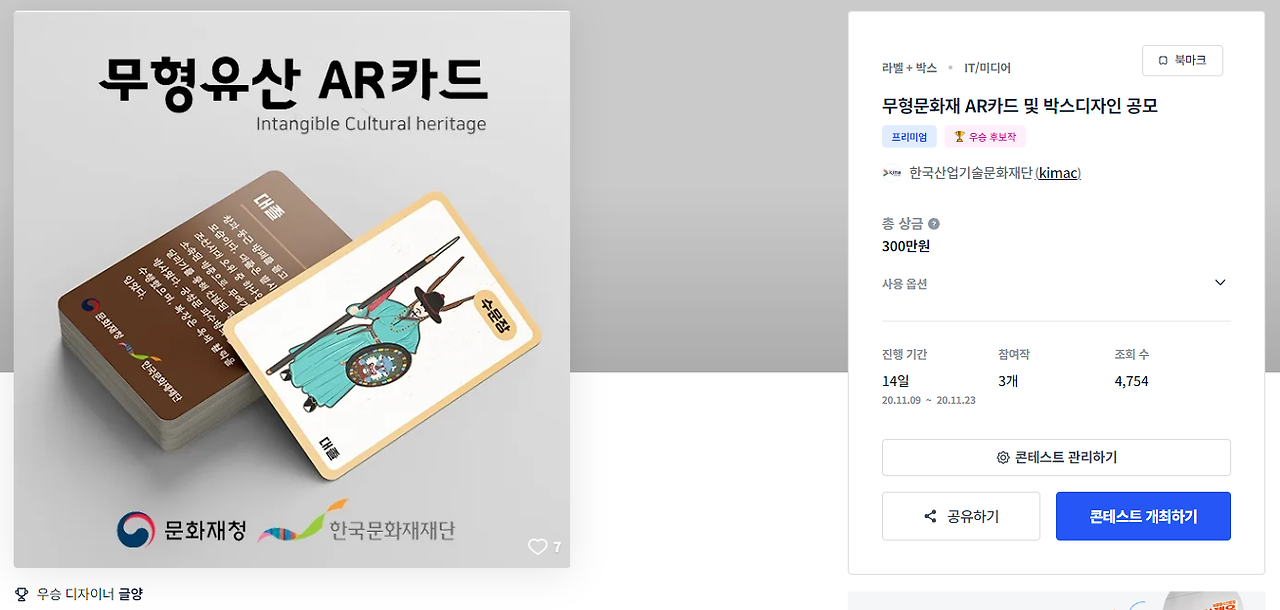Select the 라벨 + 박스 category link
The width and height of the screenshot is (1280, 610).
click(909, 68)
